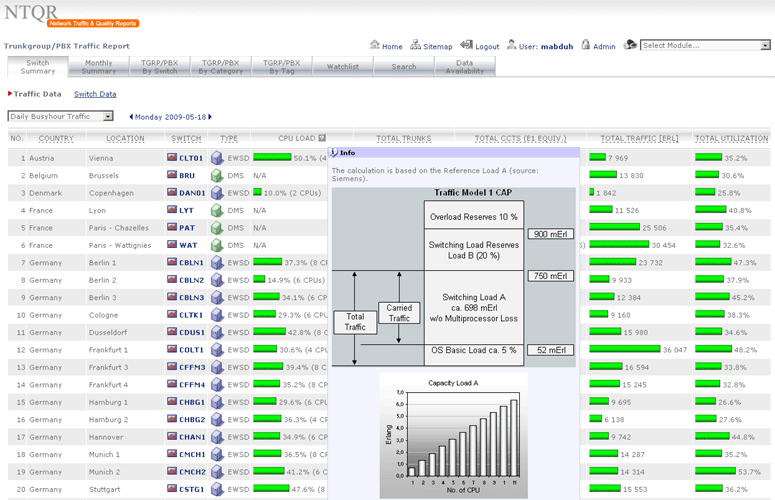The width and height of the screenshot is (775, 500).
Task: Click the Home icon in the header
Action: (374, 46)
